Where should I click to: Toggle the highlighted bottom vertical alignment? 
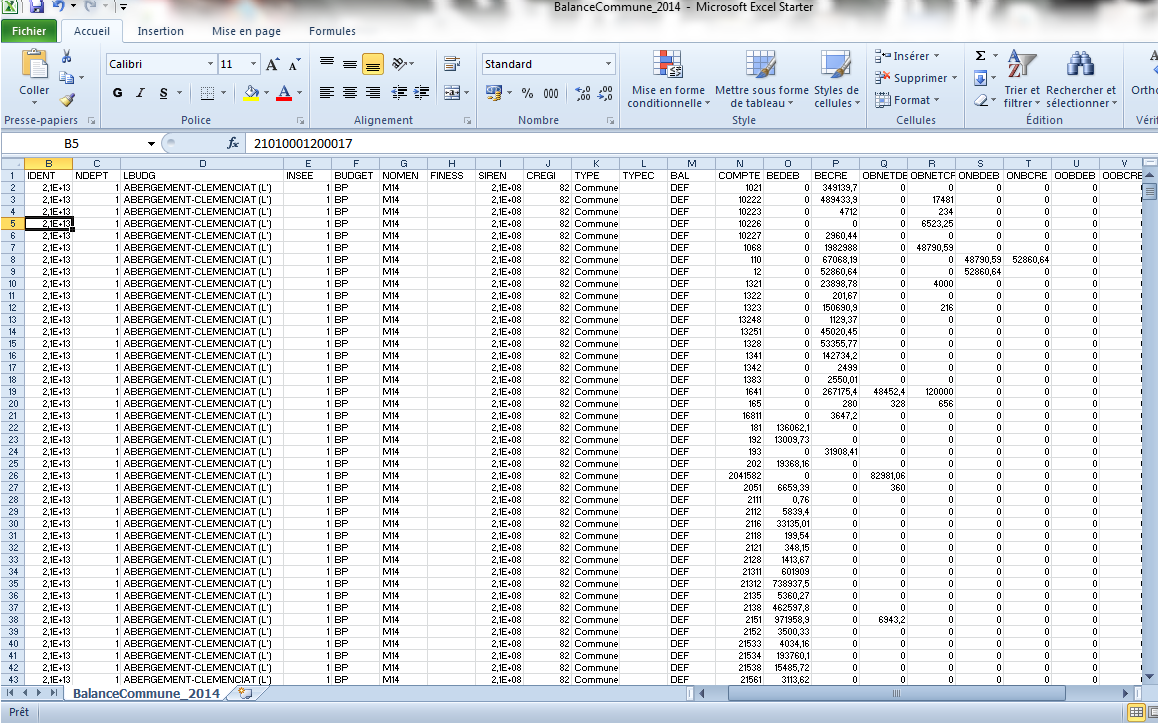coord(373,64)
